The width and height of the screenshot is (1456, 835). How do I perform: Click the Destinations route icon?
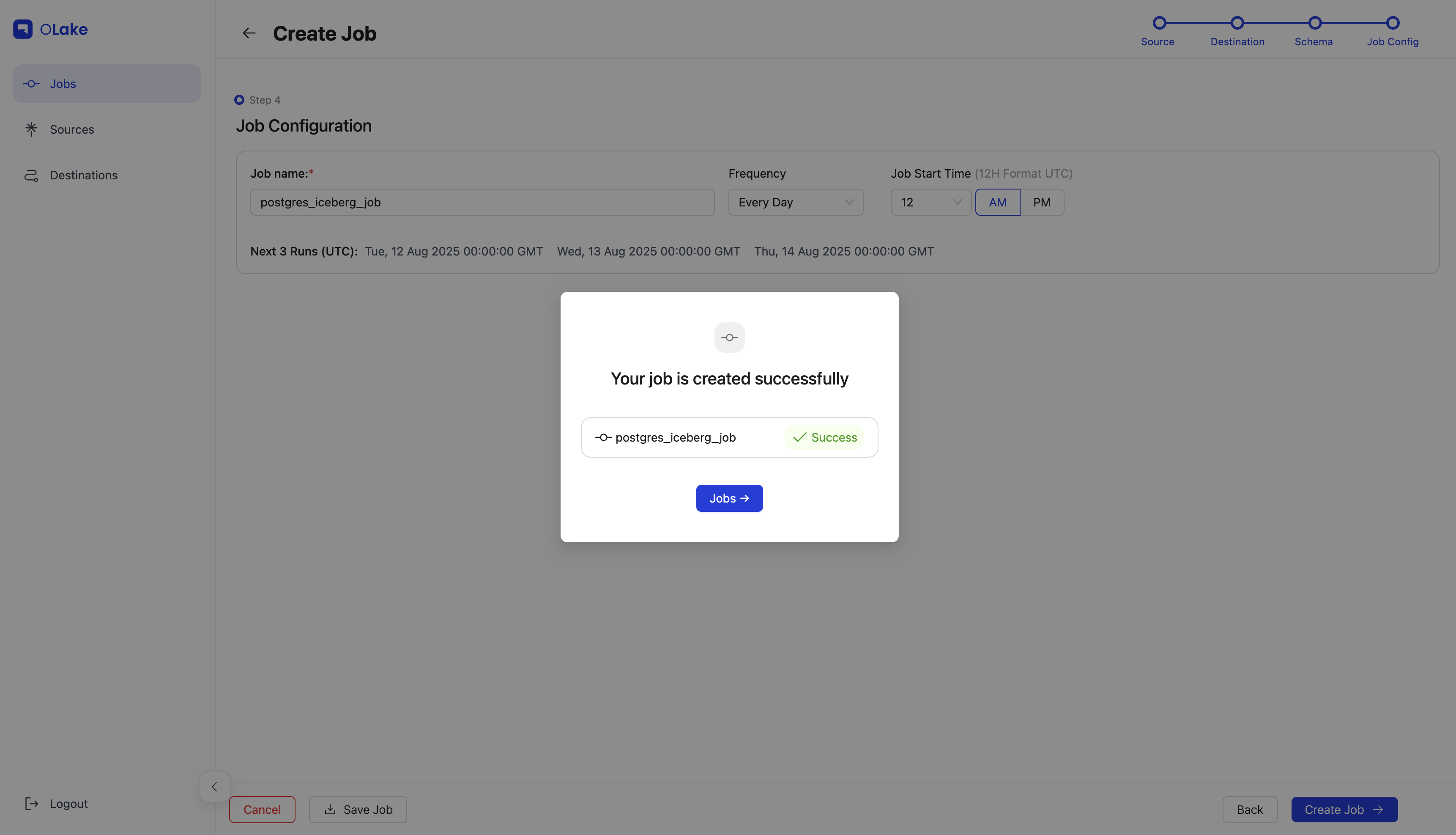pyautogui.click(x=31, y=176)
